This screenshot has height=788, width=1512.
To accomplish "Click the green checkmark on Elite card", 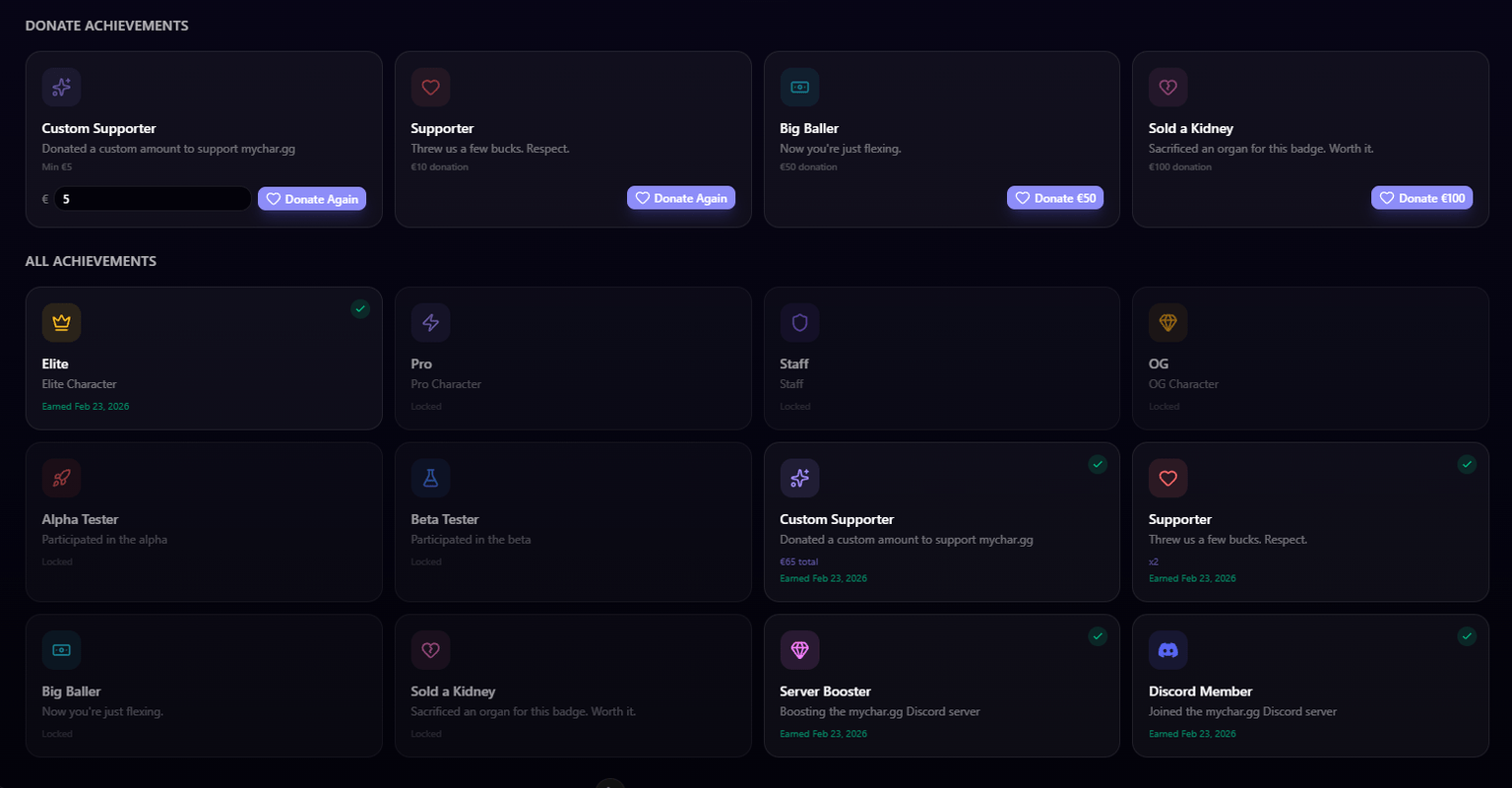I will pos(360,308).
